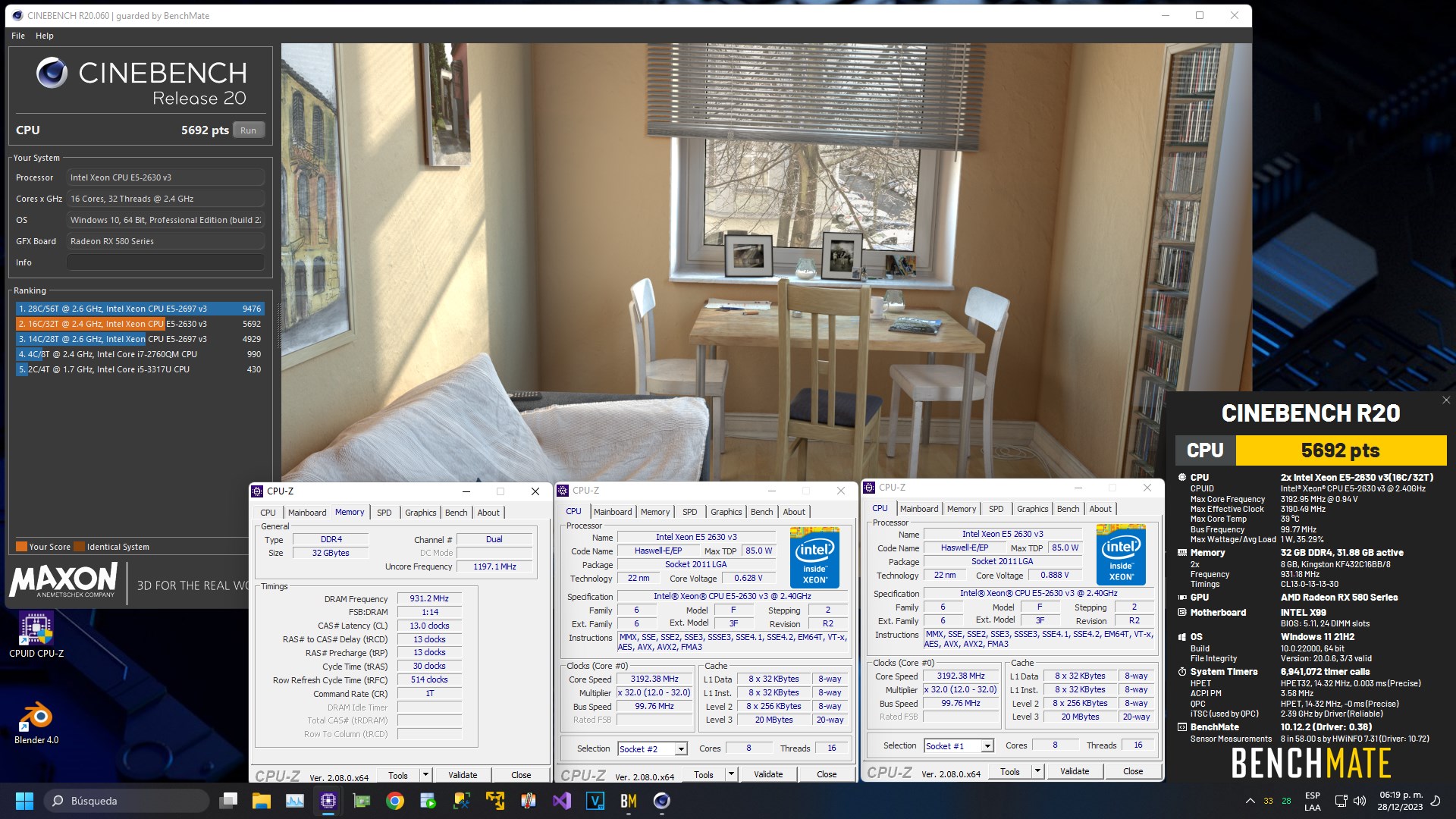Open About tab in CPU-Z Socket #1 window
This screenshot has height=819, width=1456.
pyautogui.click(x=1100, y=509)
